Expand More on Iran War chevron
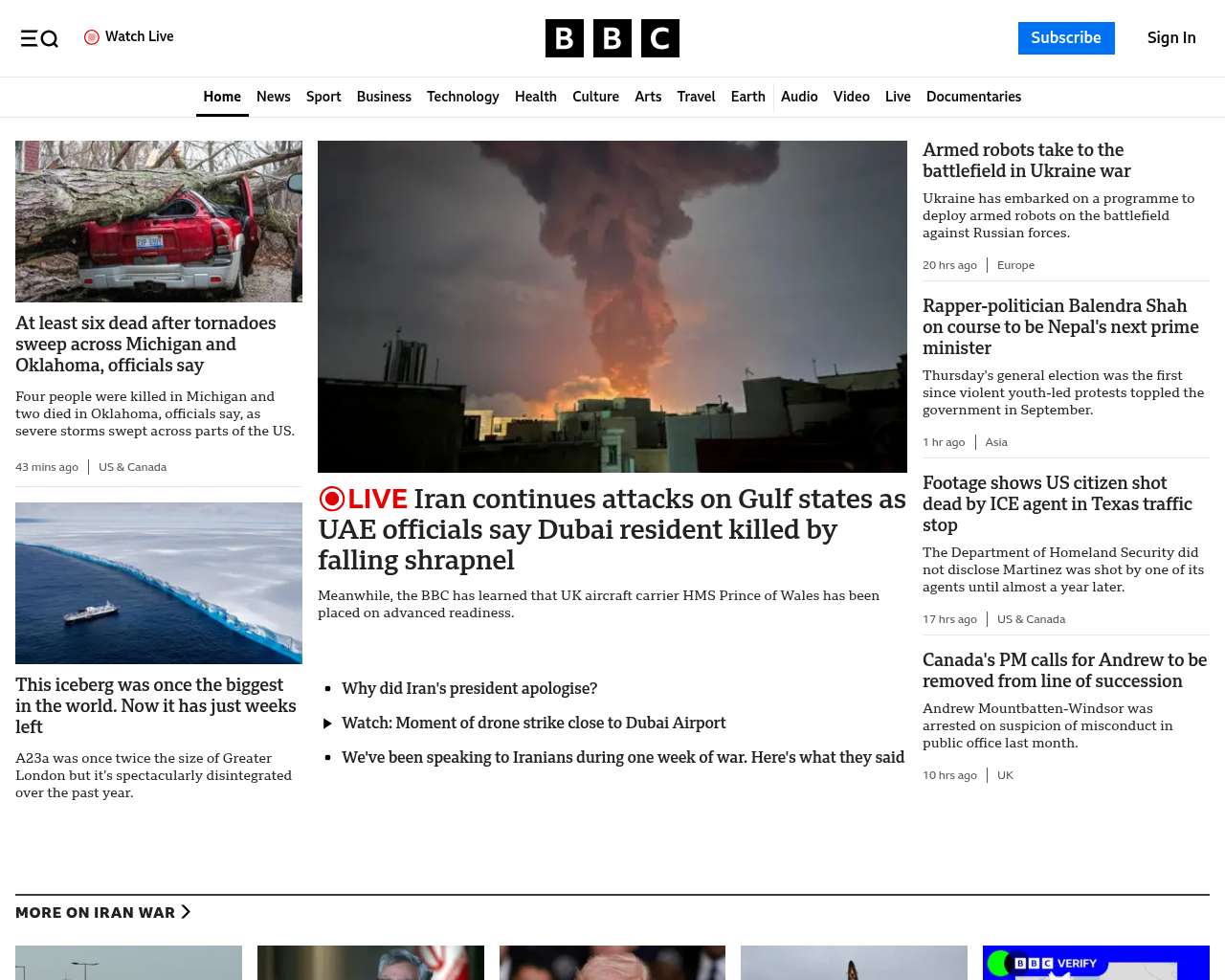The height and width of the screenshot is (980, 1225). pyautogui.click(x=186, y=912)
